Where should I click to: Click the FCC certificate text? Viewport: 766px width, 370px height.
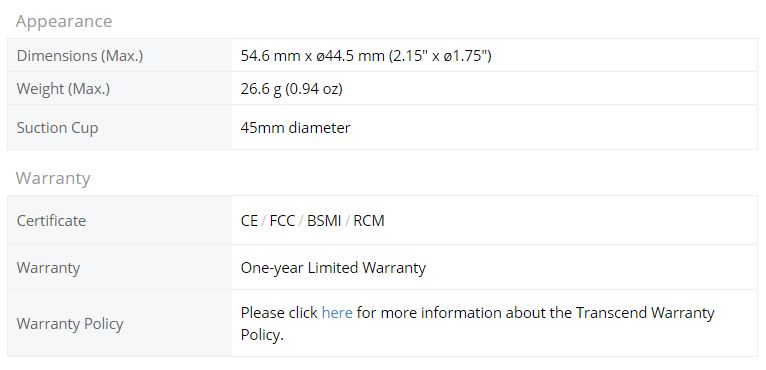pos(282,220)
